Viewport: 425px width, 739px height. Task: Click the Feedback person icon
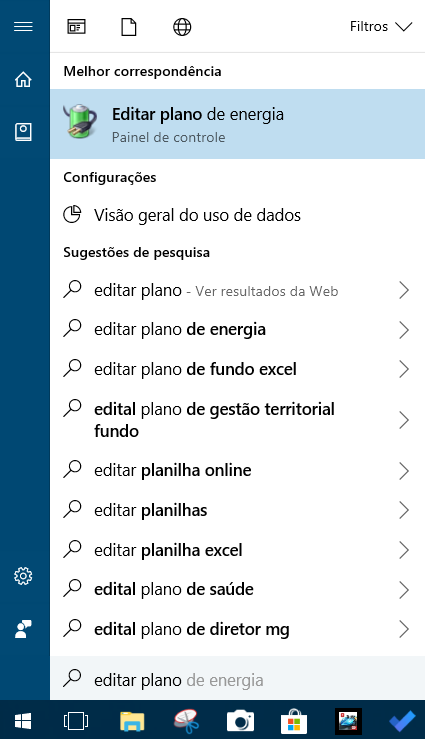[23, 629]
